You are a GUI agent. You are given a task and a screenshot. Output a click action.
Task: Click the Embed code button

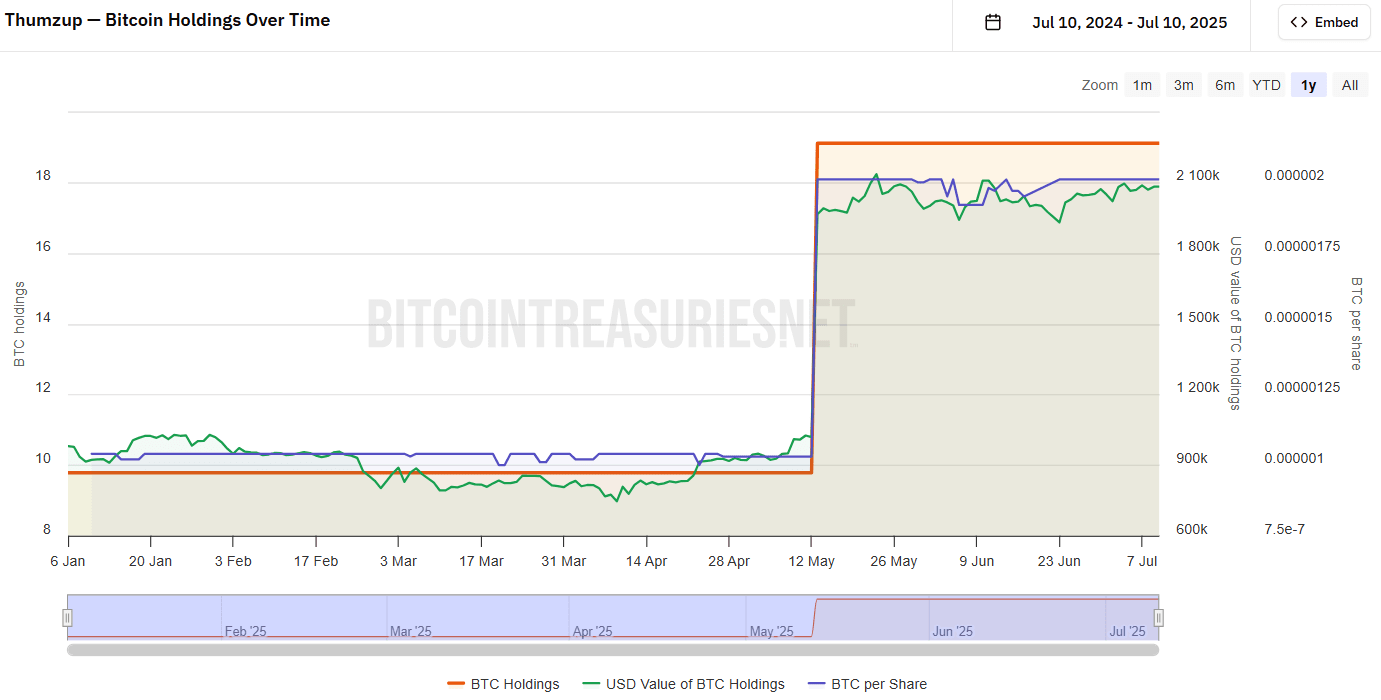(x=1324, y=22)
